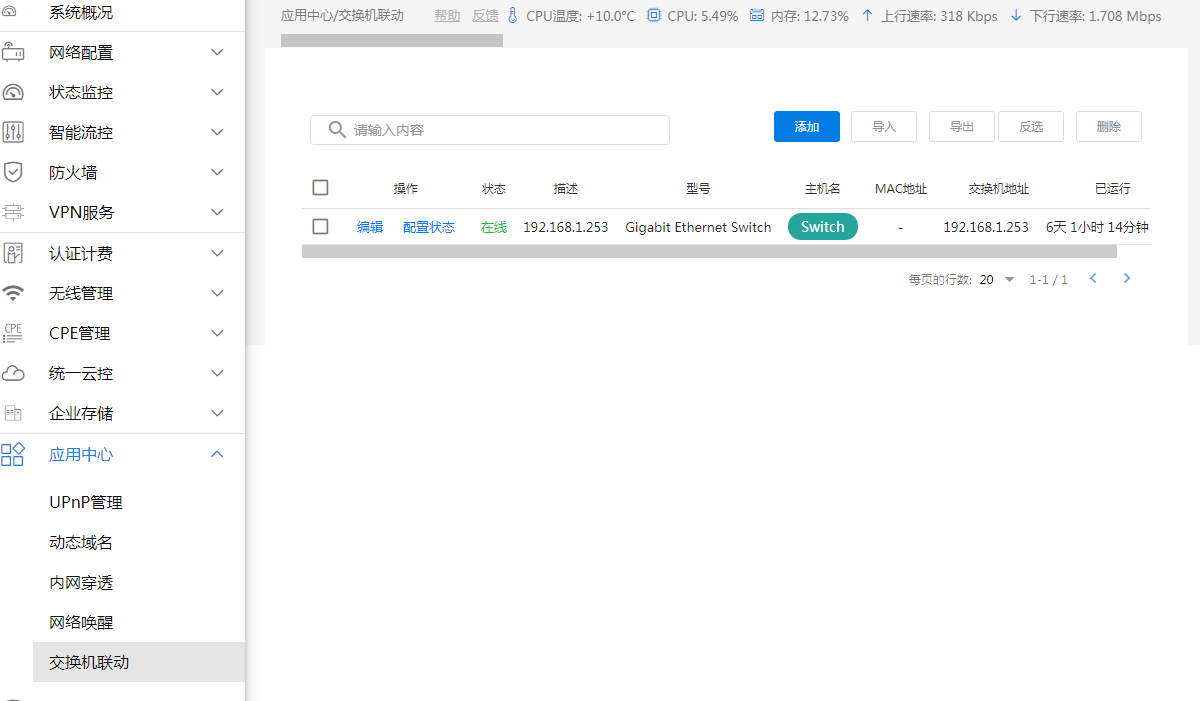The width and height of the screenshot is (1200, 701).
Task: Check the row checkbox for switch 192.168.1.253
Action: [x=320, y=227]
